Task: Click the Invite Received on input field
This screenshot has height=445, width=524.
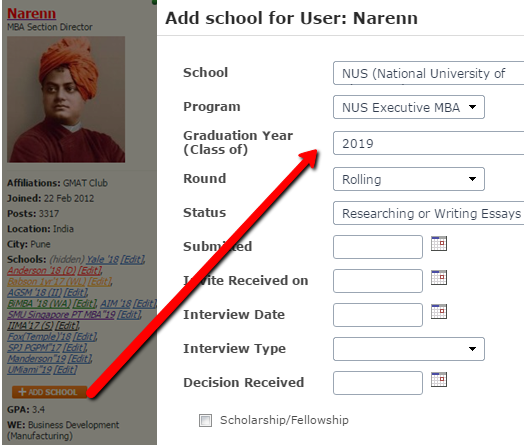Action: coord(378,281)
